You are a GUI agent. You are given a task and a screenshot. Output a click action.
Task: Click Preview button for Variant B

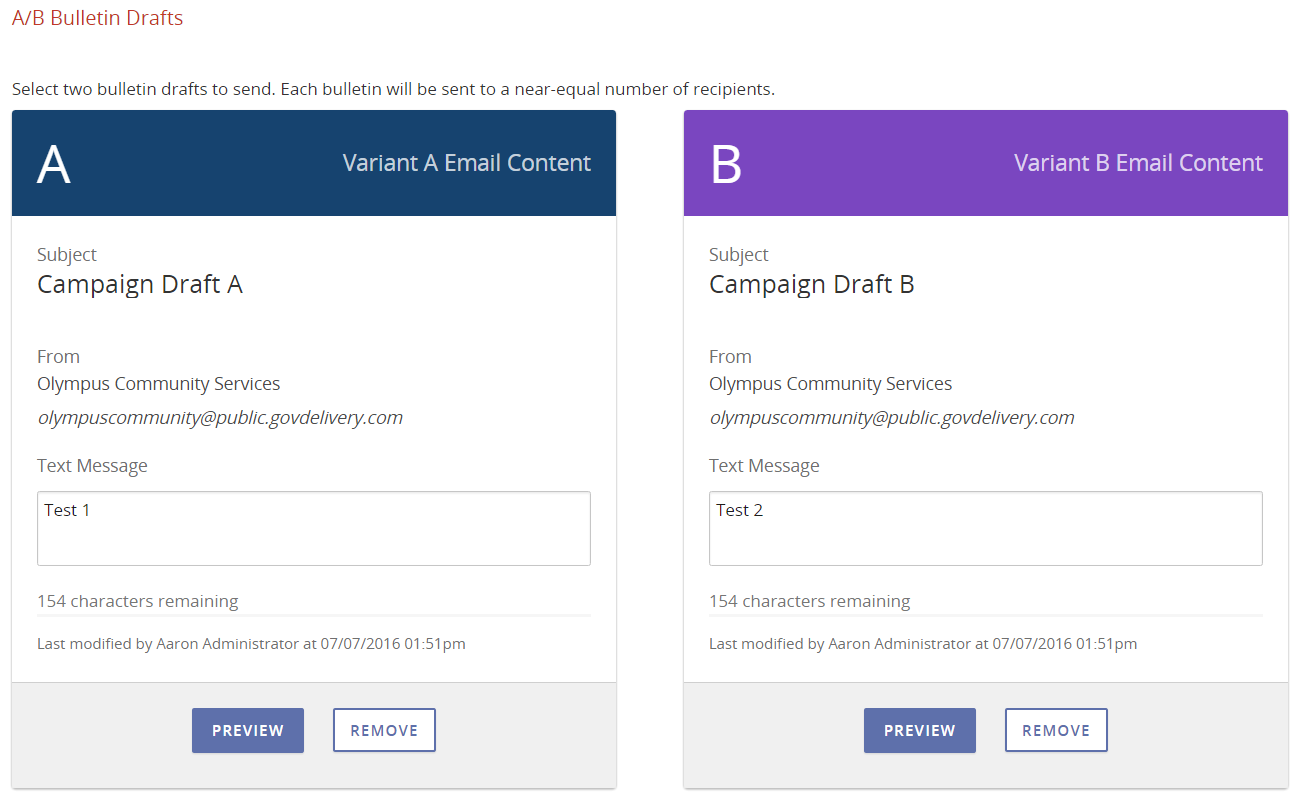point(919,730)
